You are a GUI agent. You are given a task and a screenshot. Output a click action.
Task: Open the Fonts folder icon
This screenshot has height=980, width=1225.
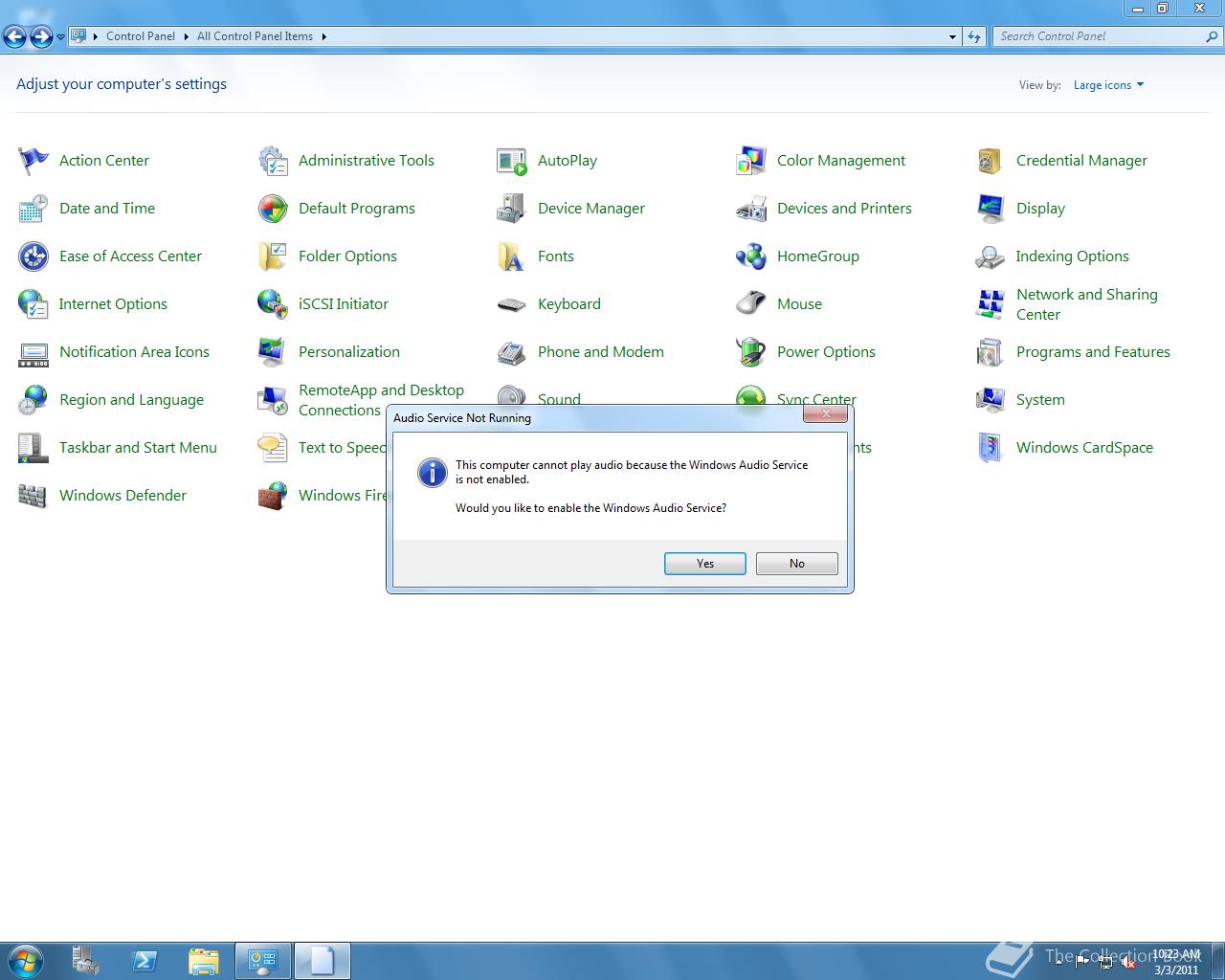coord(512,256)
